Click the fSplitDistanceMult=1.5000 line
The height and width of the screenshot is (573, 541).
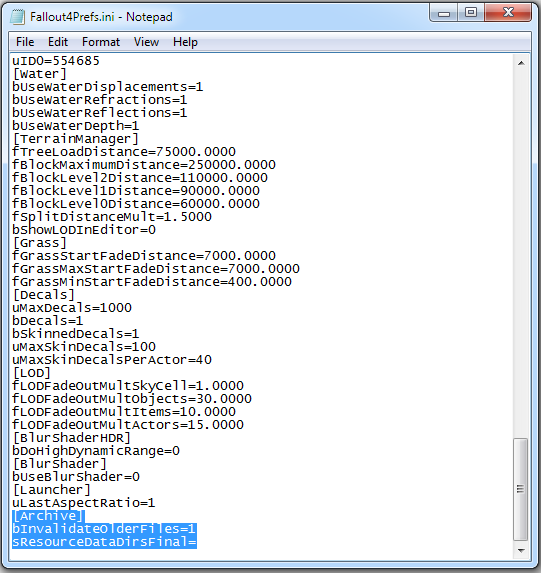click(111, 217)
